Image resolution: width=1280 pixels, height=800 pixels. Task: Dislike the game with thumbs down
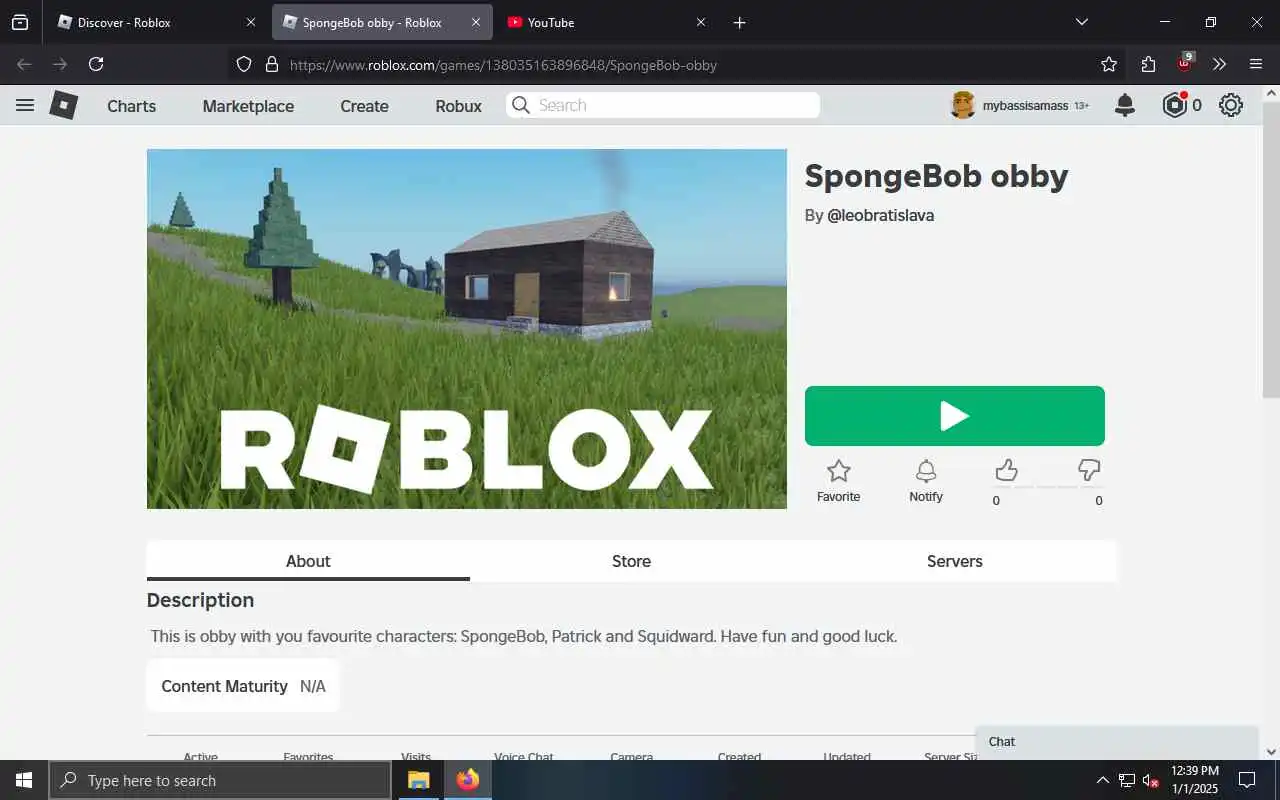(1089, 470)
